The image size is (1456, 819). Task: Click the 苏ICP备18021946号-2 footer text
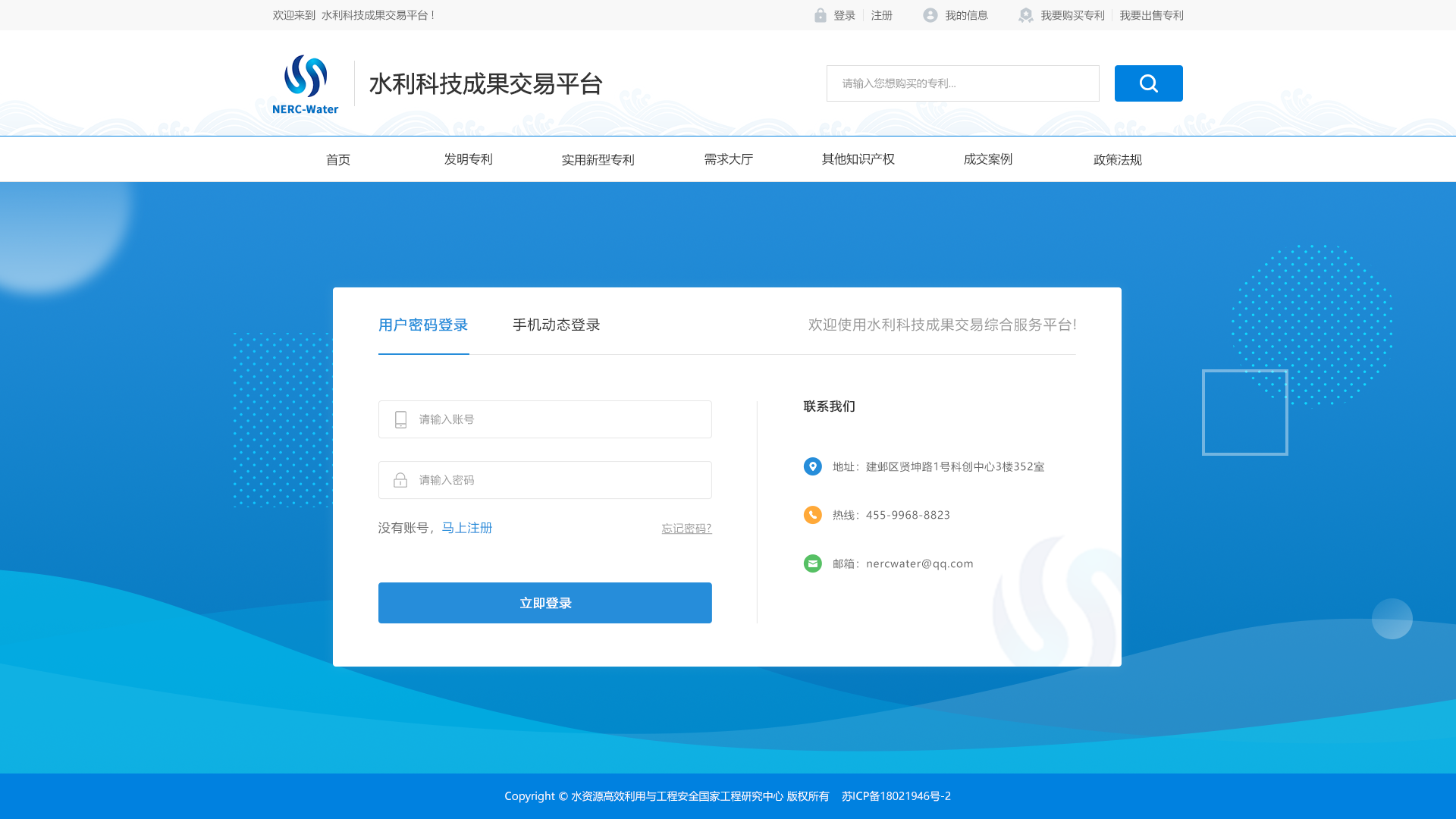point(896,796)
